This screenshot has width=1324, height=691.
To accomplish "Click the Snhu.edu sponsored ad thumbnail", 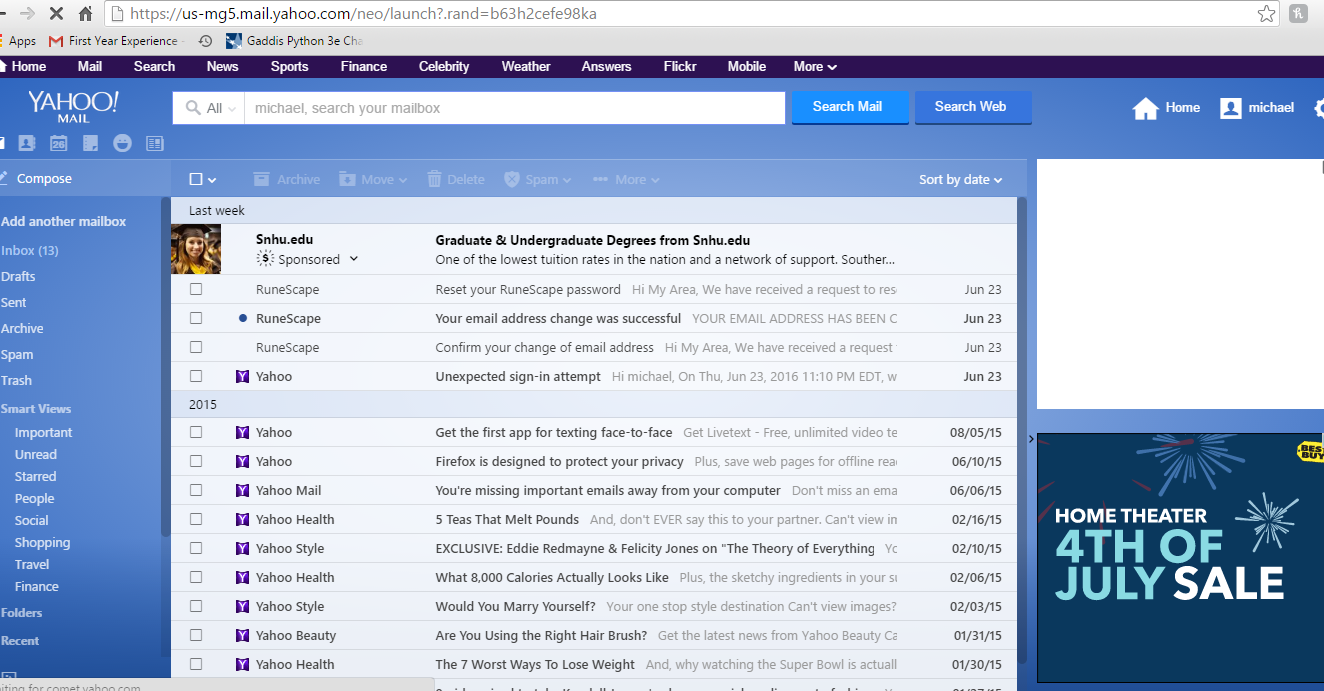I will pos(196,249).
